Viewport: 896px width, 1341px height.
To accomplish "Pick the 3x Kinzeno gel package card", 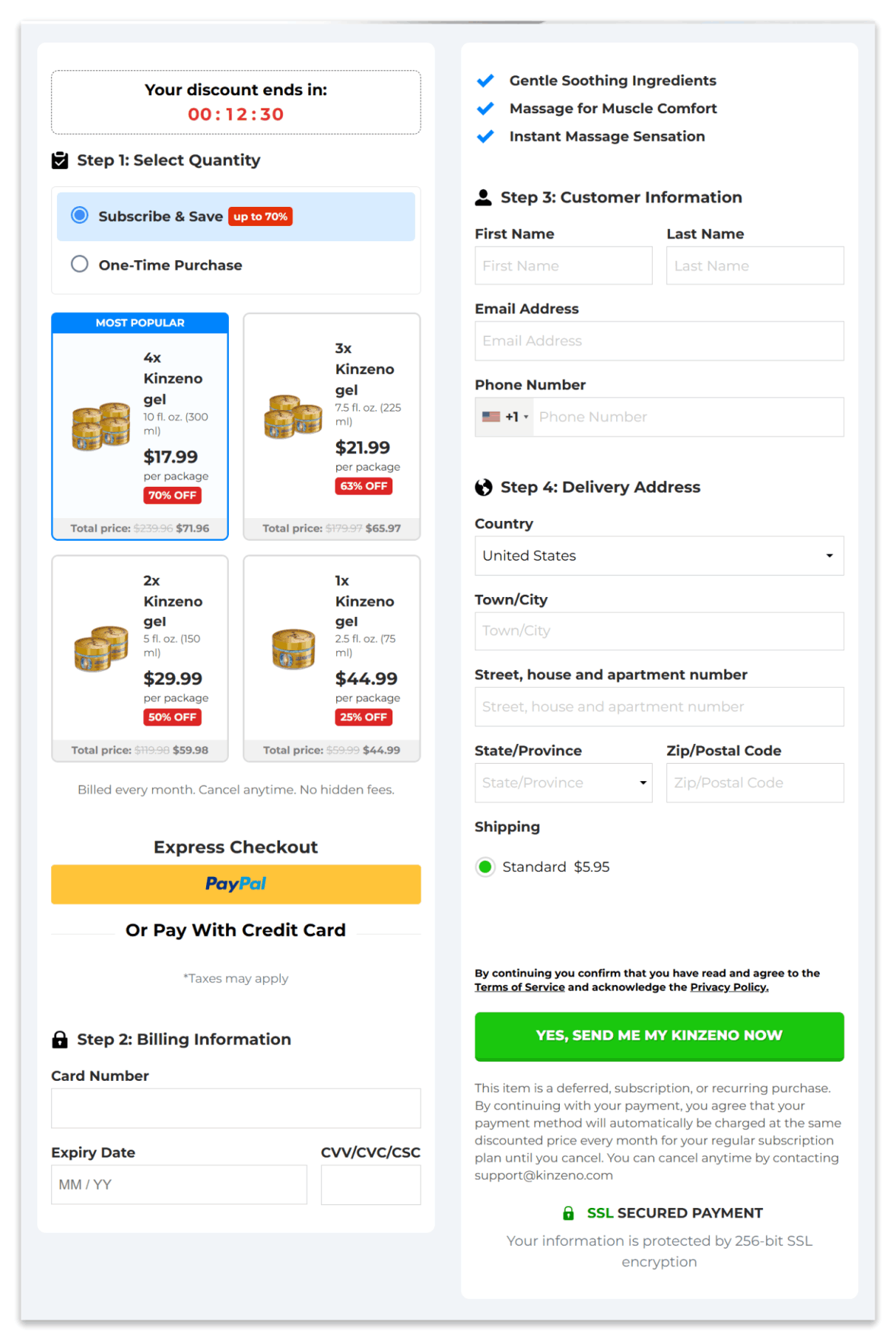I will click(332, 427).
